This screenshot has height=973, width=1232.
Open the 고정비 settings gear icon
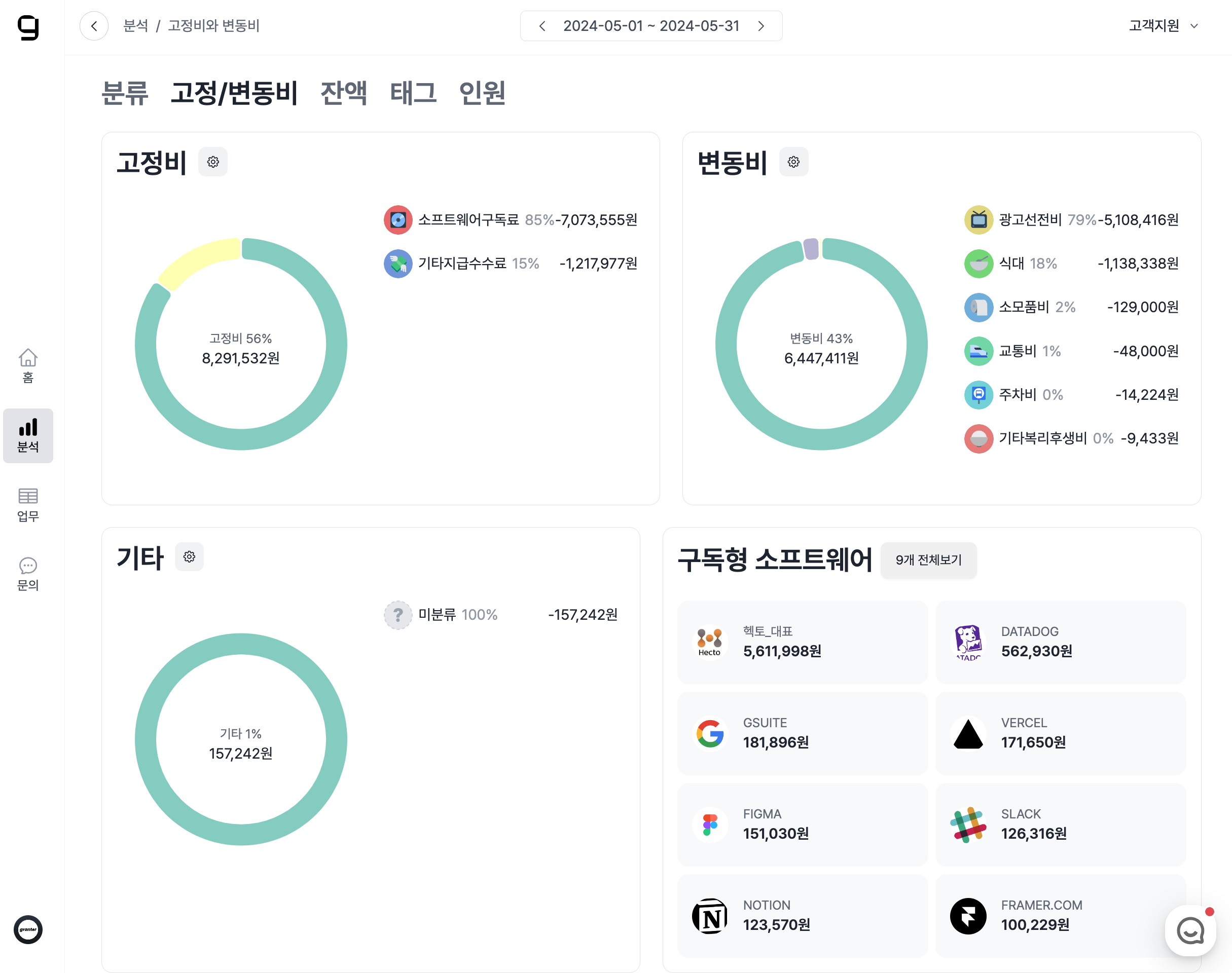coord(212,162)
